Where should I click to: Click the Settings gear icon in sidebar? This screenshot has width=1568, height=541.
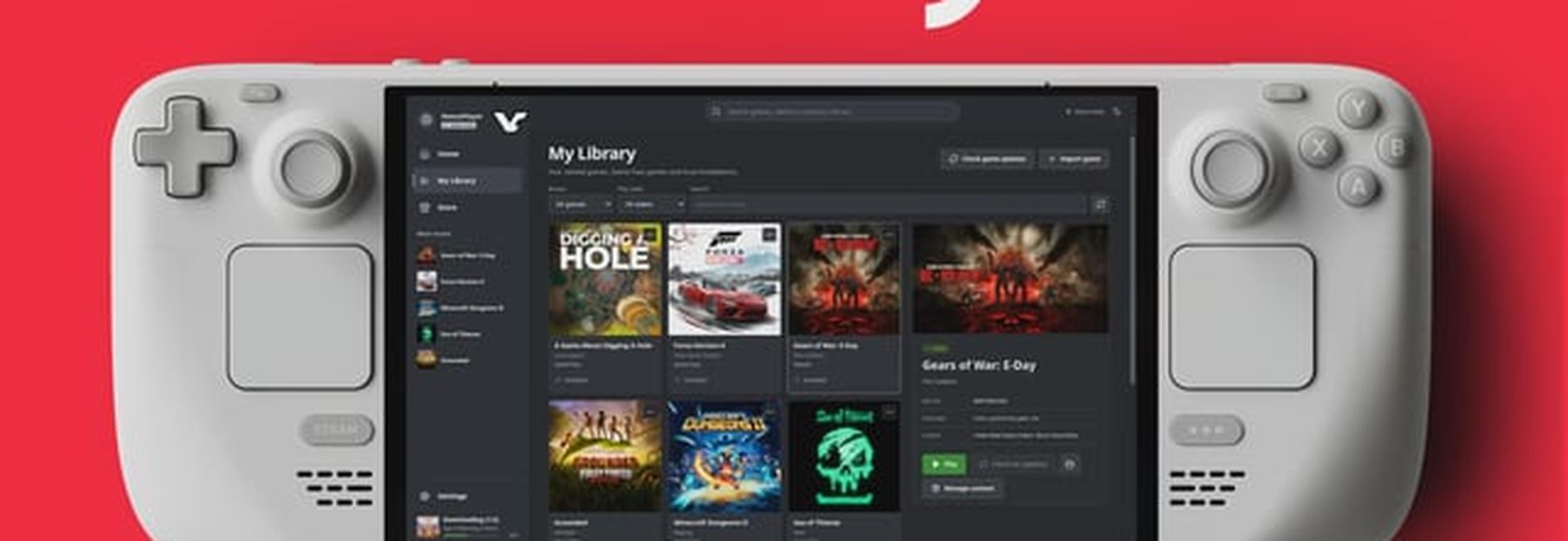coord(424,496)
